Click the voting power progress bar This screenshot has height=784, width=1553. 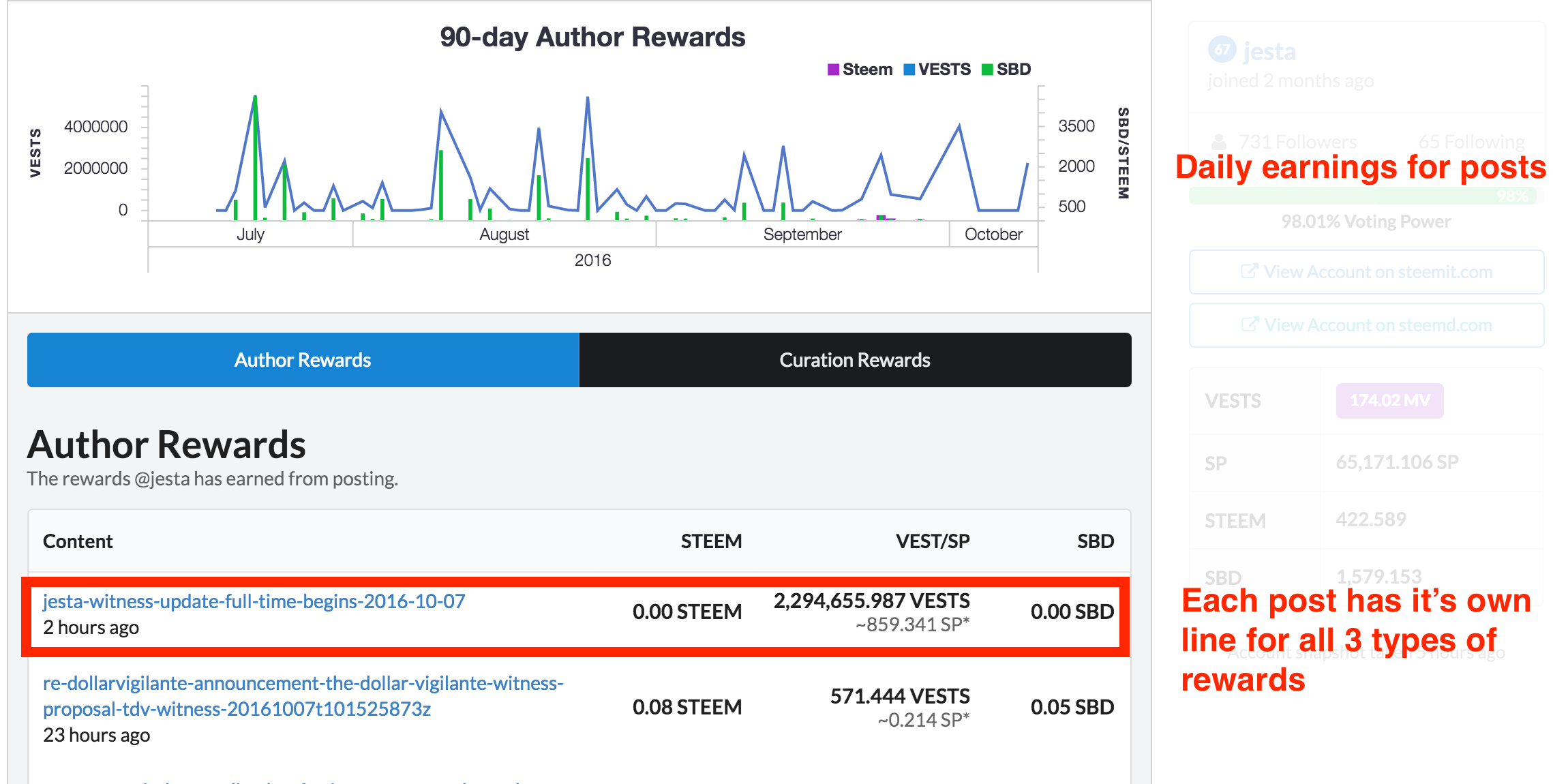[x=1366, y=196]
